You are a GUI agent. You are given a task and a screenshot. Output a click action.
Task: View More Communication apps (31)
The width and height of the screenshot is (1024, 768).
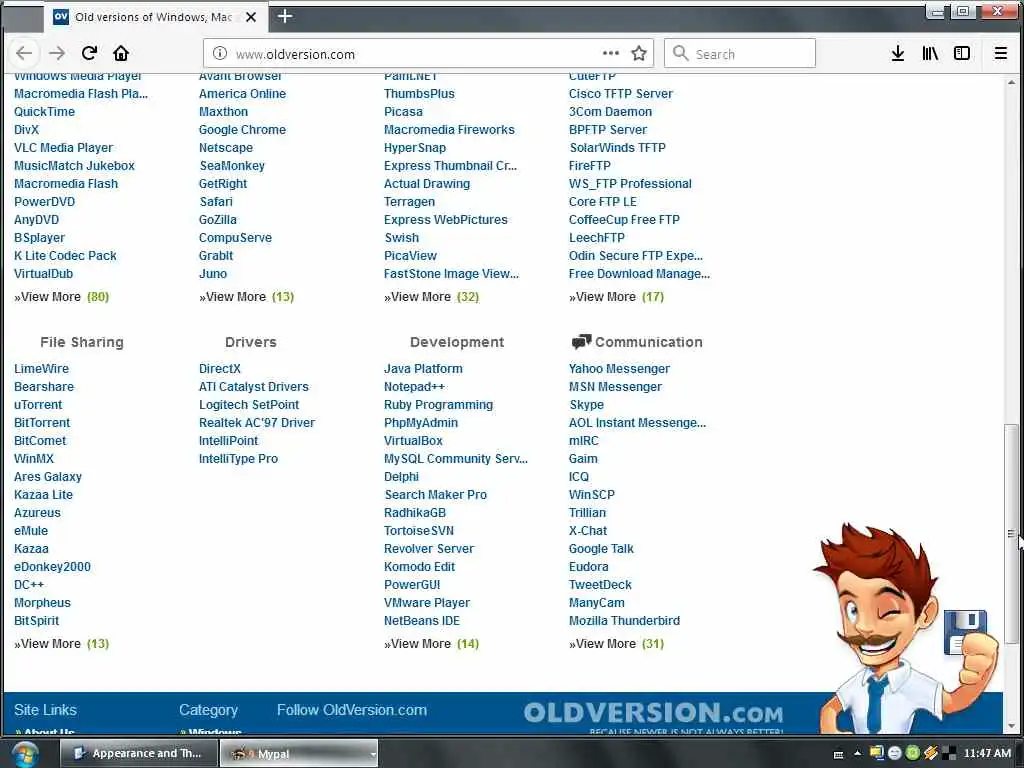coord(616,643)
